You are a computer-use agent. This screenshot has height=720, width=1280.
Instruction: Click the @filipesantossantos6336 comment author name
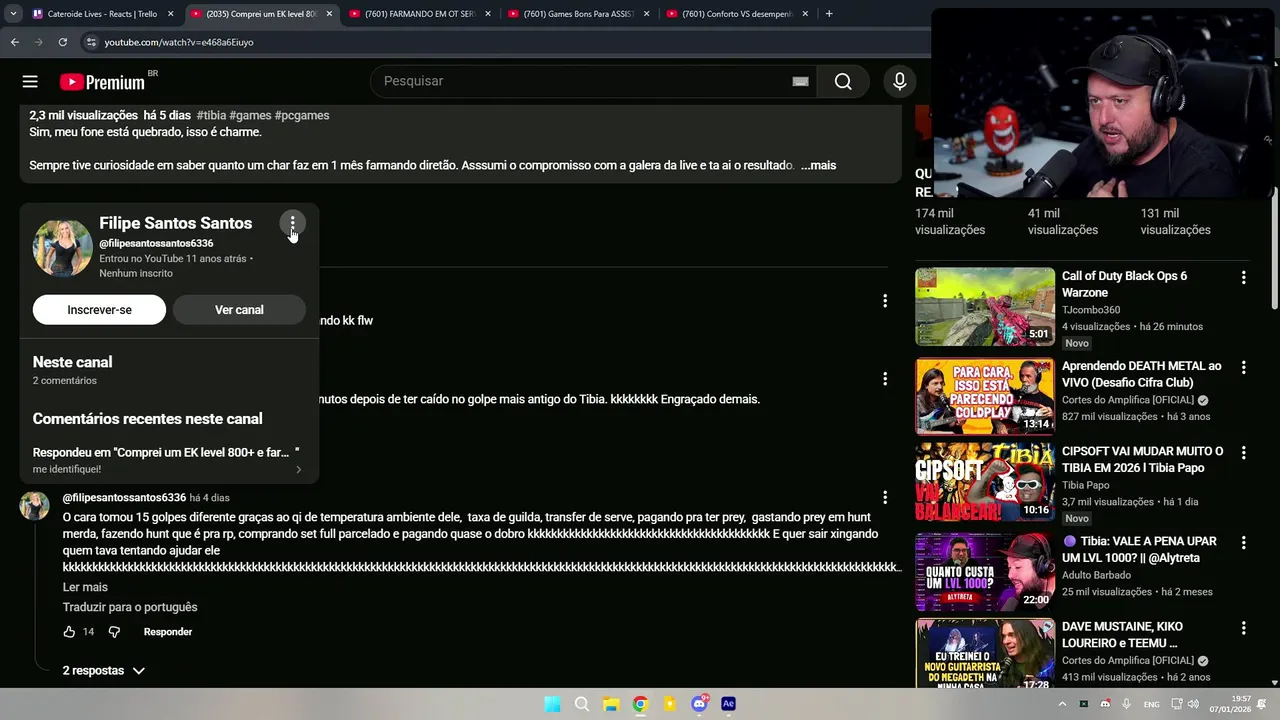124,497
